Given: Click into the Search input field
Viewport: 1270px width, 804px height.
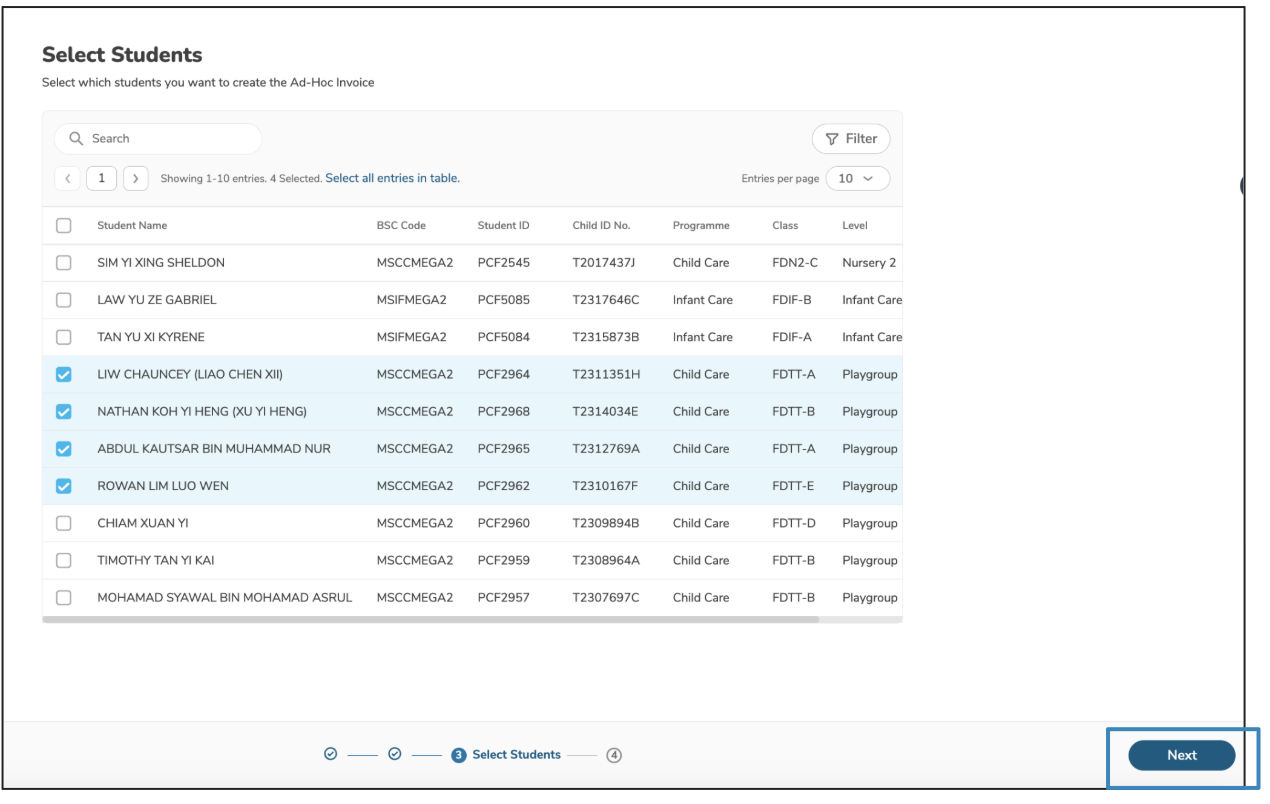Looking at the screenshot, I should [x=170, y=139].
